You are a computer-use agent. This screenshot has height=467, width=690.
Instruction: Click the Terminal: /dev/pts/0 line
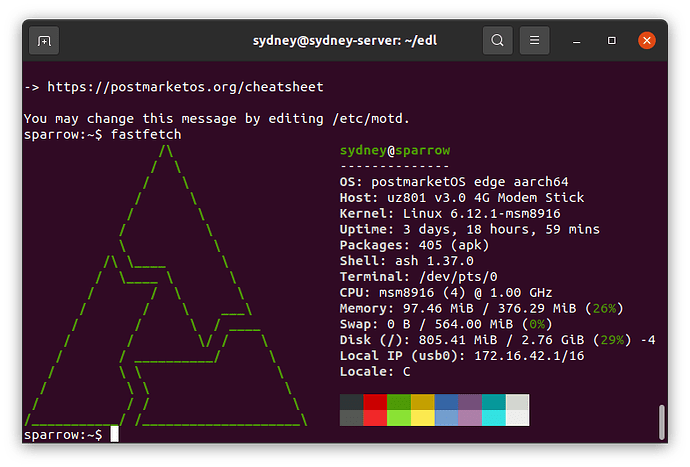[x=418, y=277]
